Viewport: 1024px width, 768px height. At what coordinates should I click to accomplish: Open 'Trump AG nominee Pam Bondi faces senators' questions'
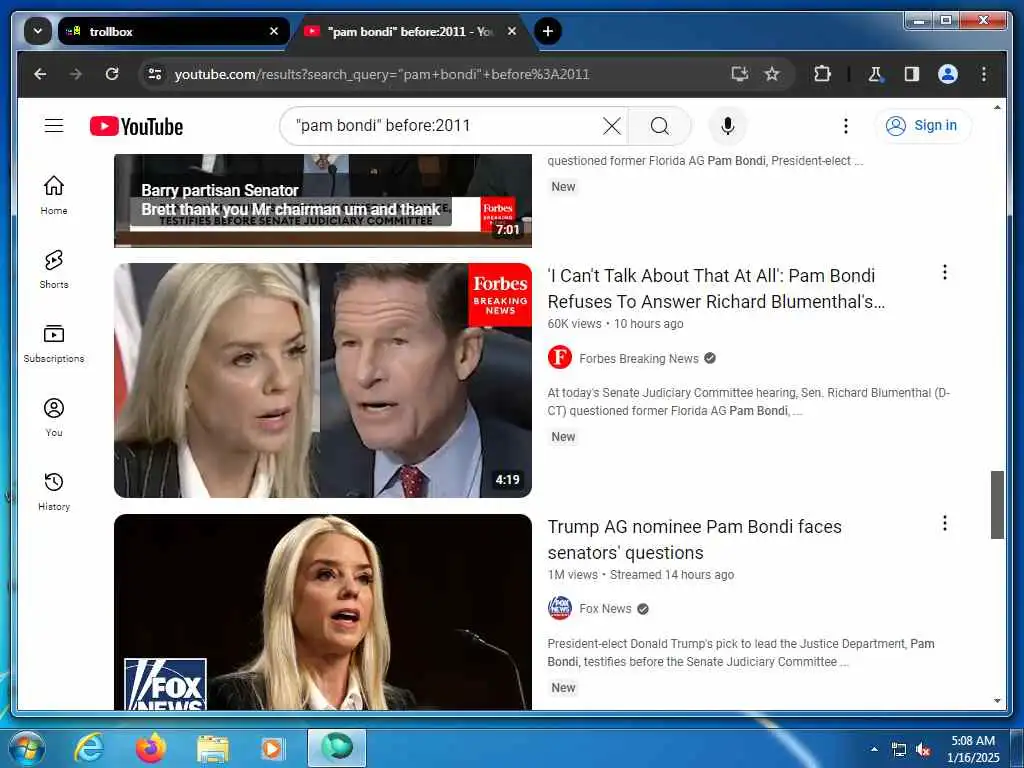(x=694, y=539)
